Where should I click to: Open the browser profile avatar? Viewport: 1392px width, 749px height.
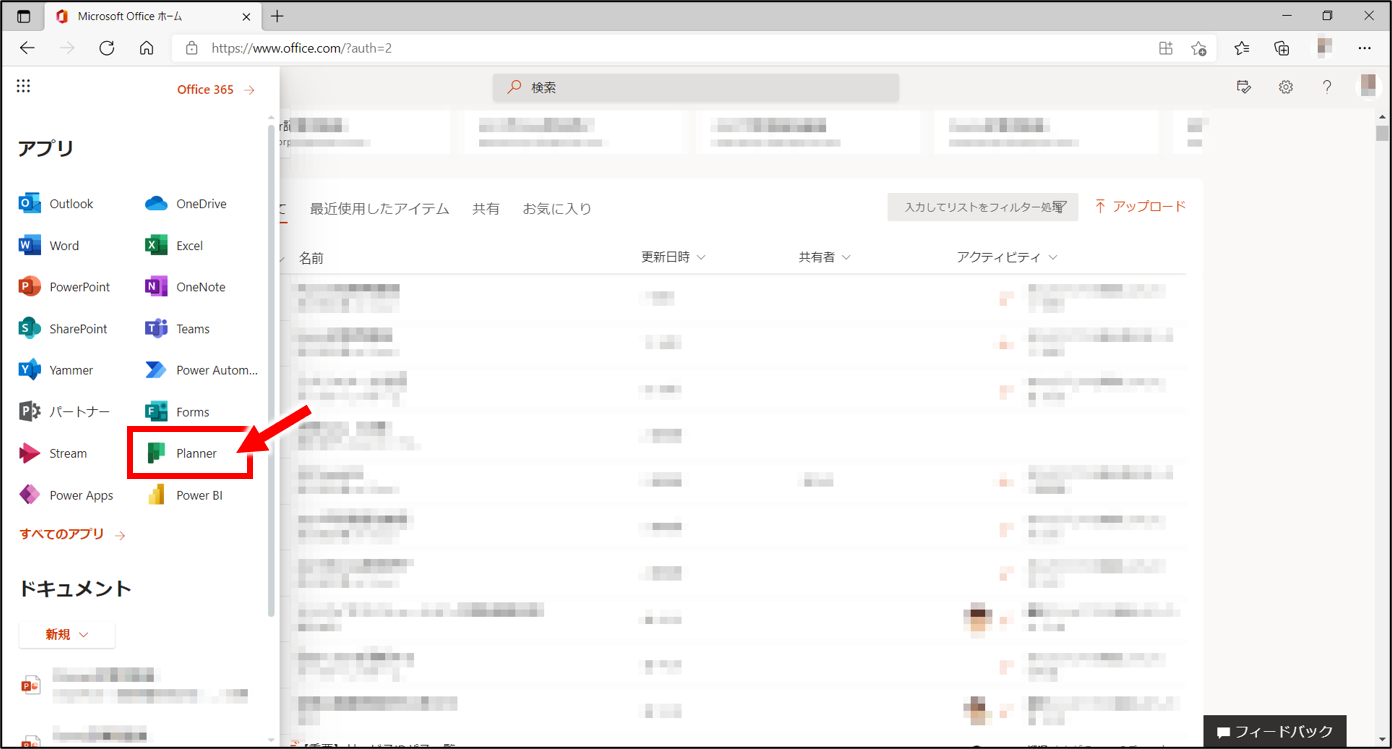click(1324, 47)
